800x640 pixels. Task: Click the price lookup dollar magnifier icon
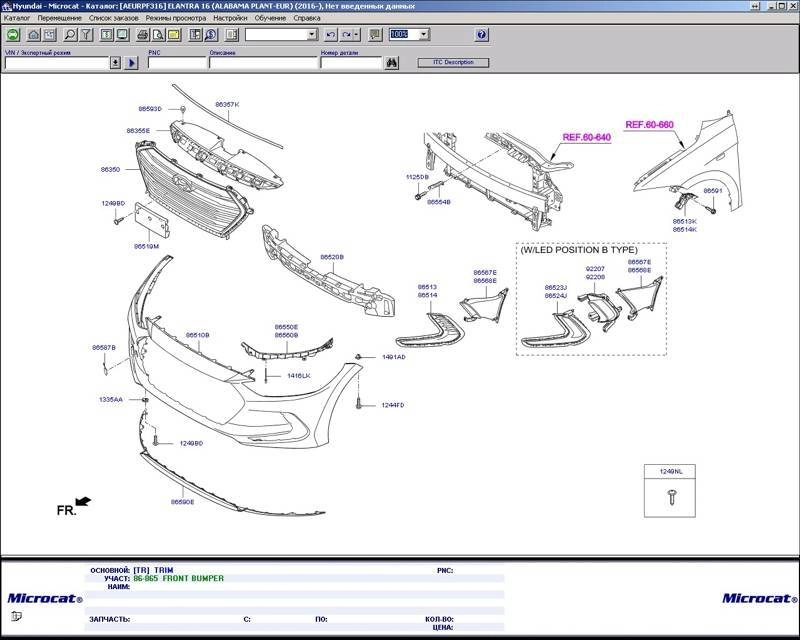coord(211,35)
